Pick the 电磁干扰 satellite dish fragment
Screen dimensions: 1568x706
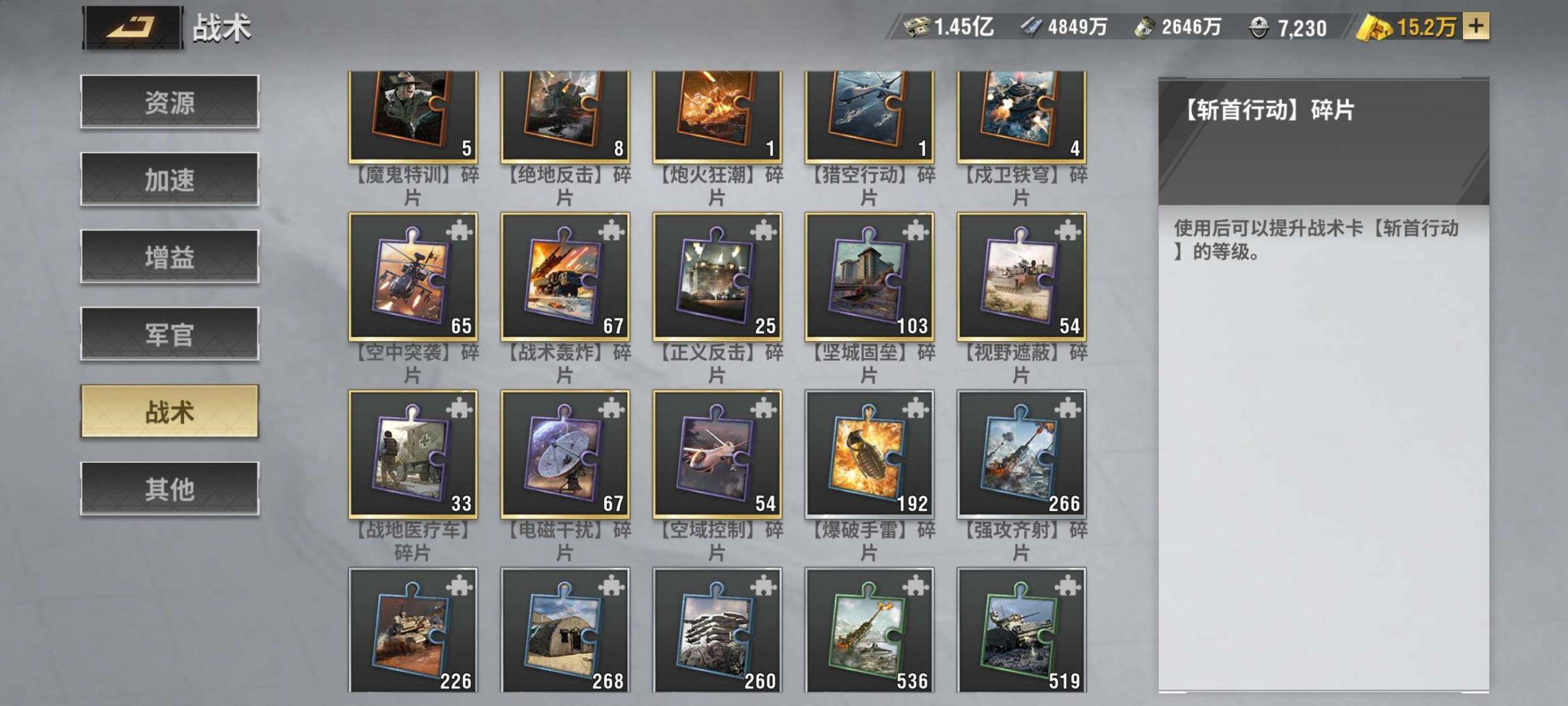(566, 454)
